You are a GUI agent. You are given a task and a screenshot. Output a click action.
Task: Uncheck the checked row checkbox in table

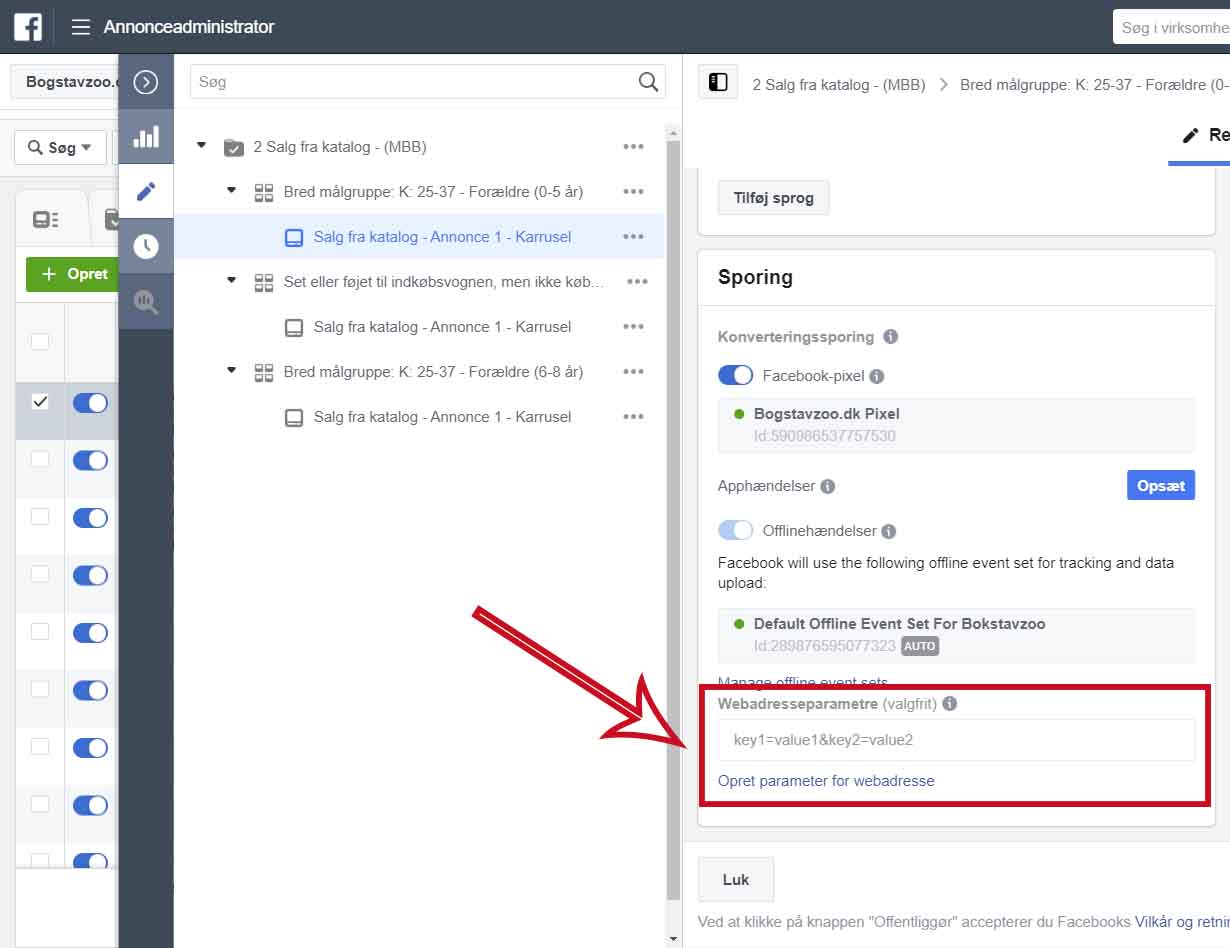[x=40, y=401]
